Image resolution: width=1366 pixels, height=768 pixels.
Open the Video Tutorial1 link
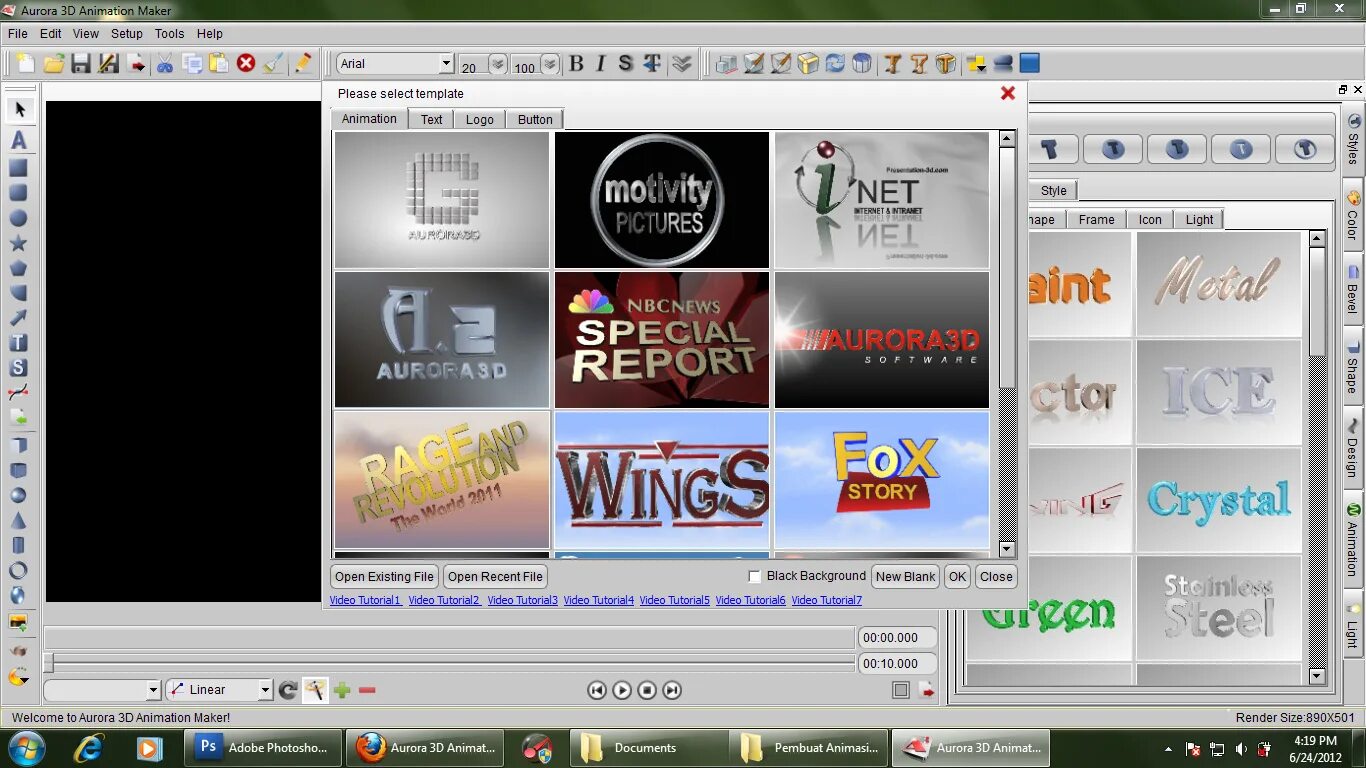pos(365,600)
